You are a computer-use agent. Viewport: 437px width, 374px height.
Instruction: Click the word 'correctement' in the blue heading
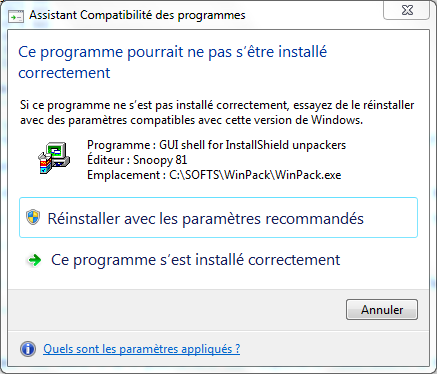(x=64, y=73)
